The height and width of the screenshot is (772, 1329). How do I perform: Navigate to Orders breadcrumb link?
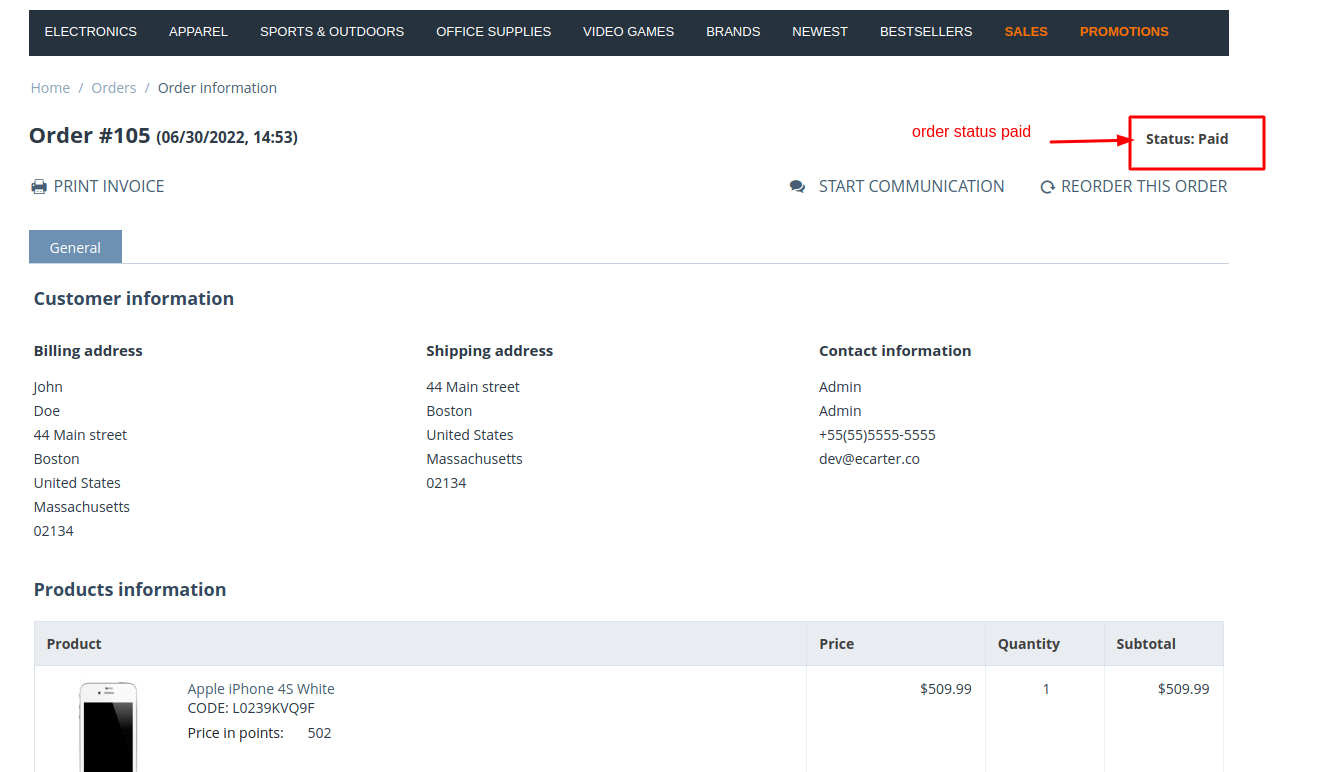point(114,88)
